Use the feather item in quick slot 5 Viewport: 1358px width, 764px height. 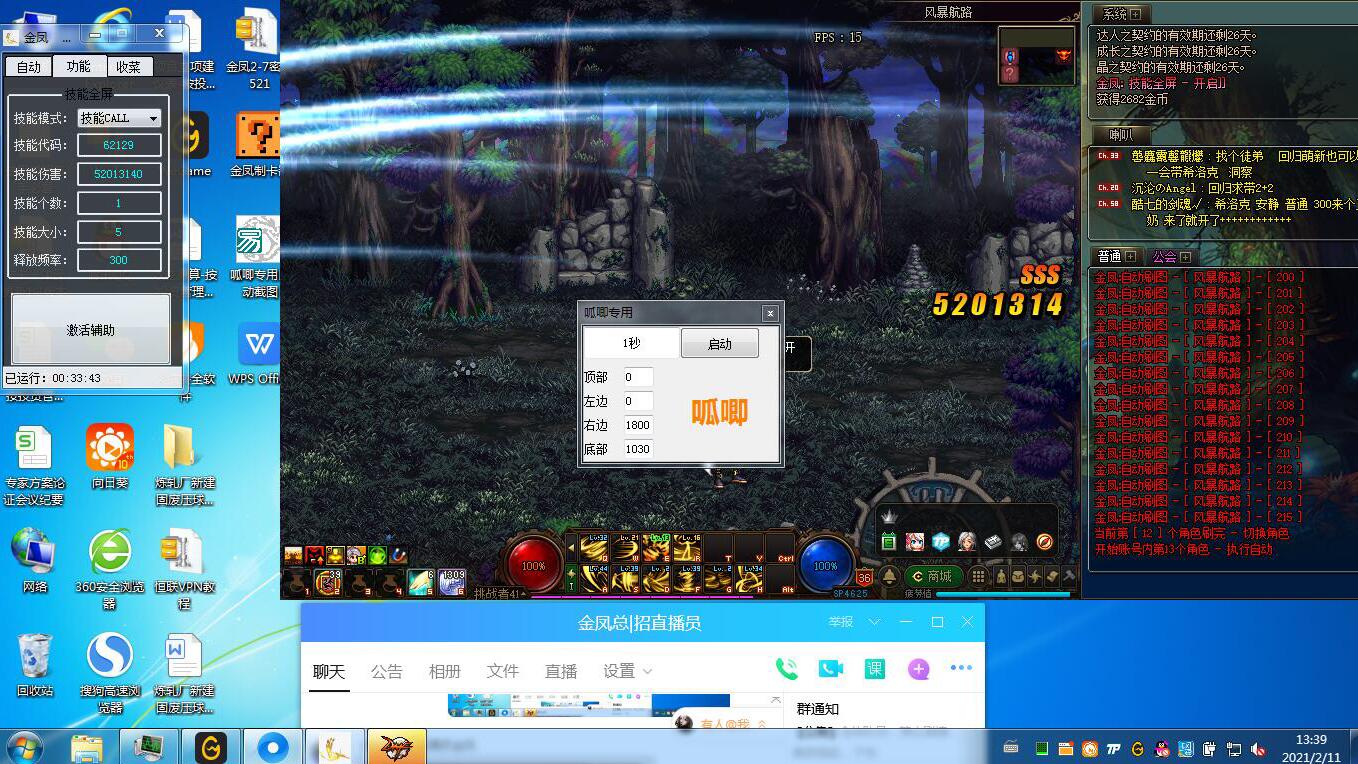421,582
